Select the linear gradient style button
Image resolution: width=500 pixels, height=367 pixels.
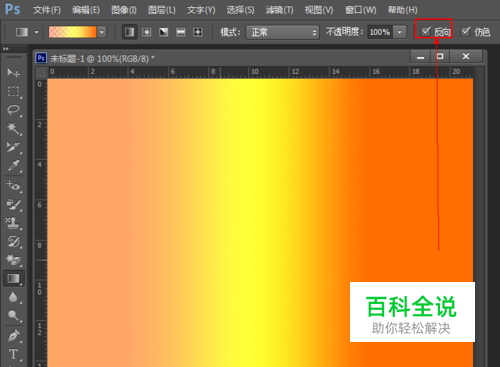click(x=130, y=32)
